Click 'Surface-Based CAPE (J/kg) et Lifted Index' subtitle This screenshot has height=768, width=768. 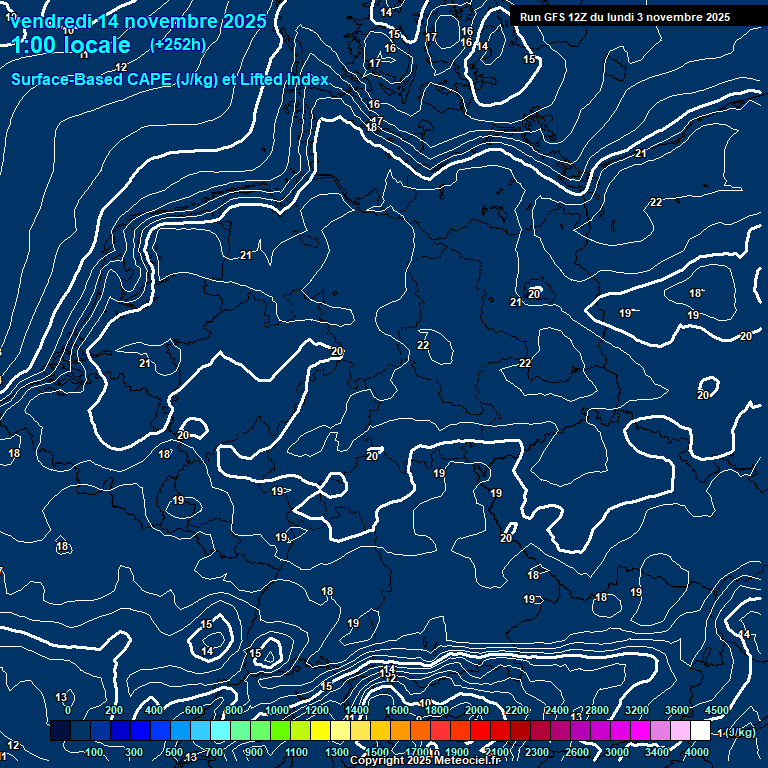point(169,79)
